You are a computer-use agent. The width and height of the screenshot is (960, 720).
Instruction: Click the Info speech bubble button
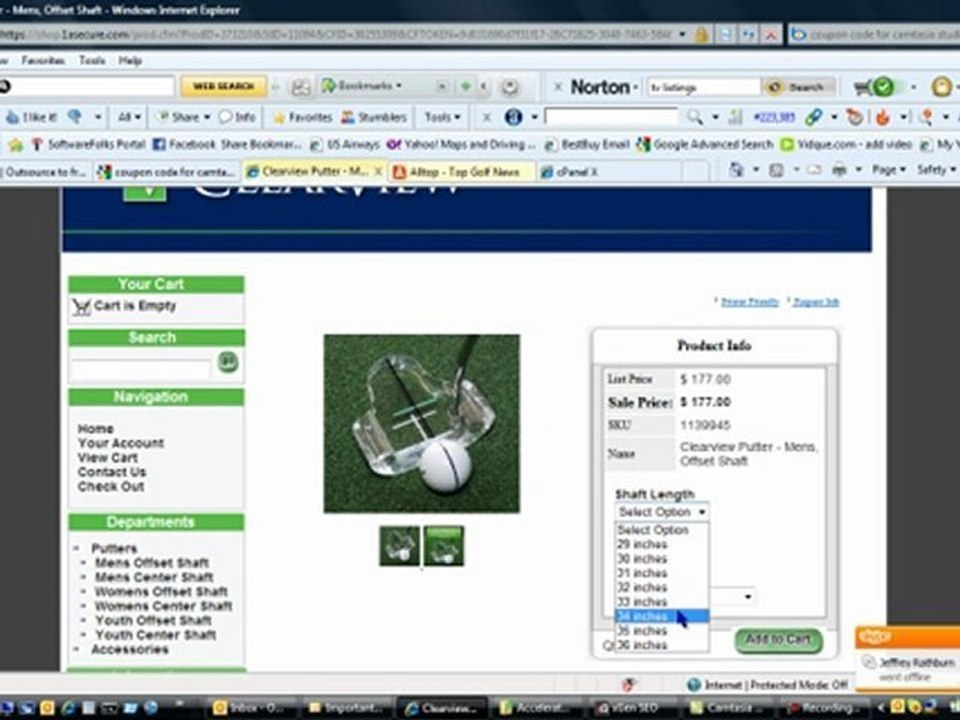[x=238, y=117]
